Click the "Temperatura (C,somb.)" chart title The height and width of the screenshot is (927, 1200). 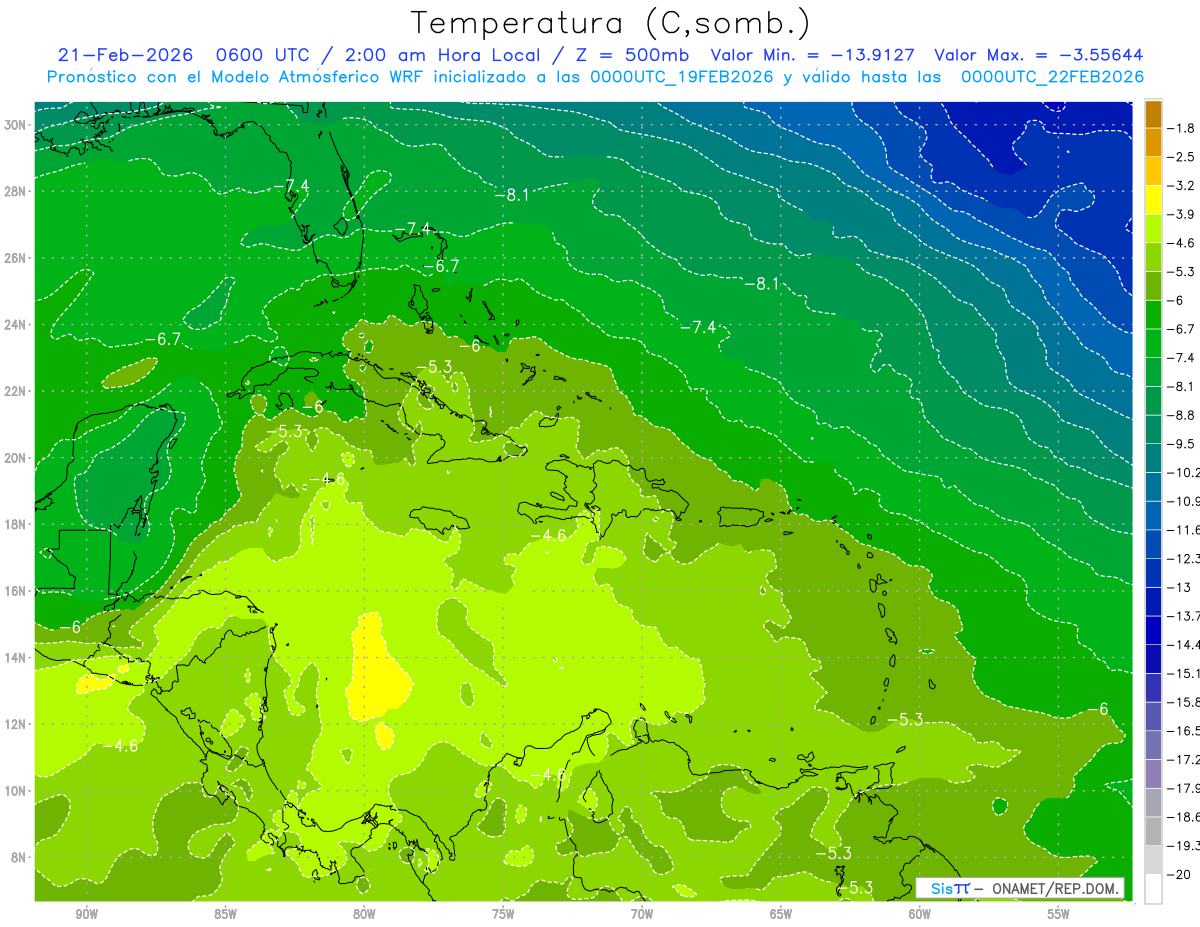(611, 23)
